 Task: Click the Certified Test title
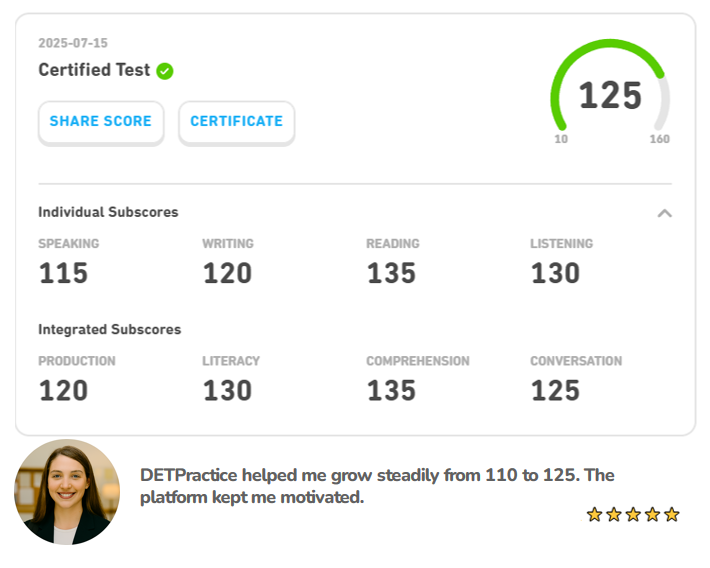[x=94, y=70]
